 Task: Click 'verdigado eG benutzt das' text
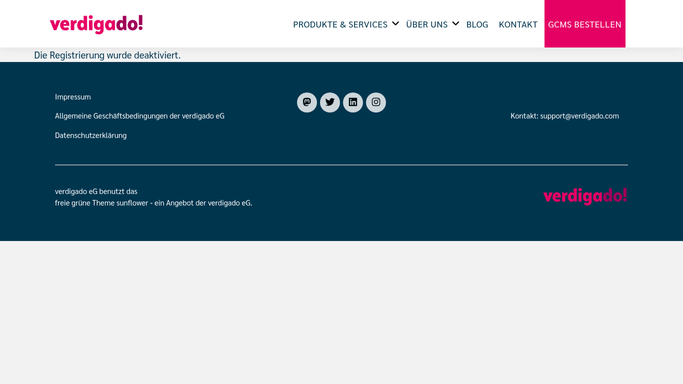click(96, 192)
